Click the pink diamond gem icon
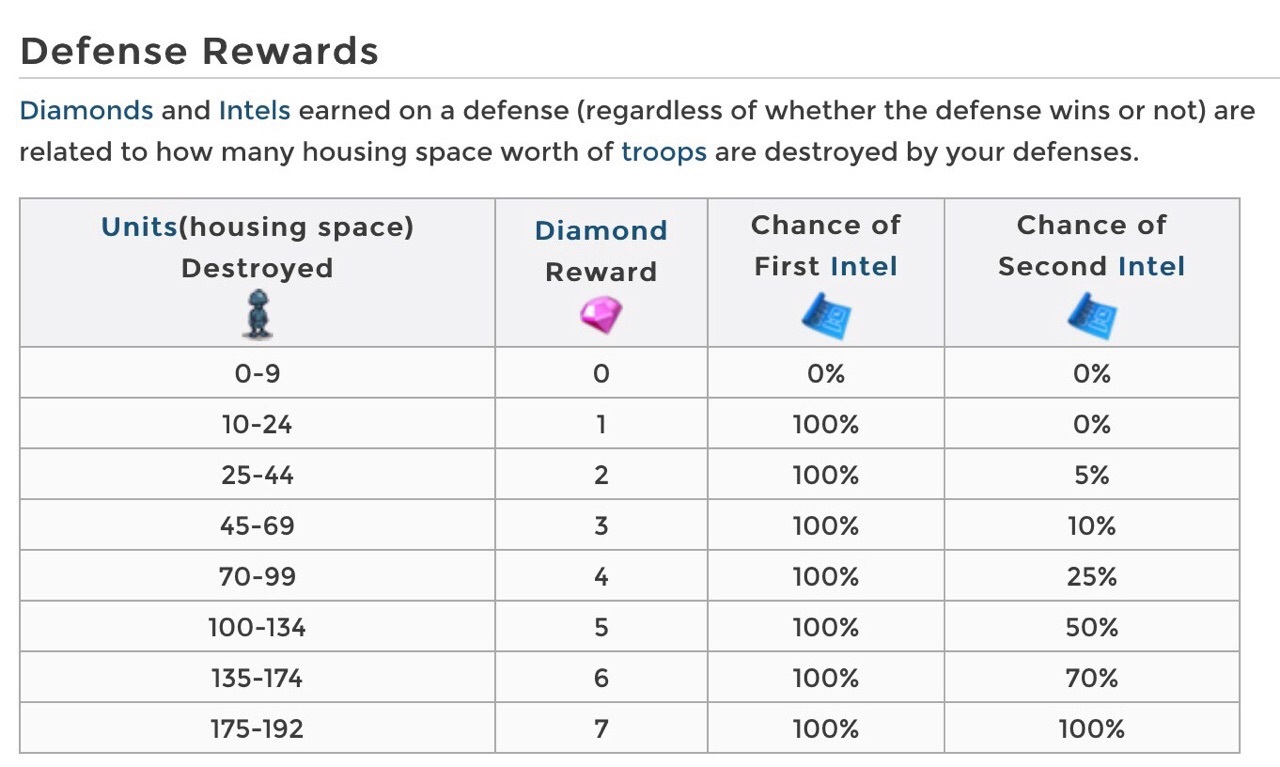Screen dimensions: 1280x767 tap(601, 316)
